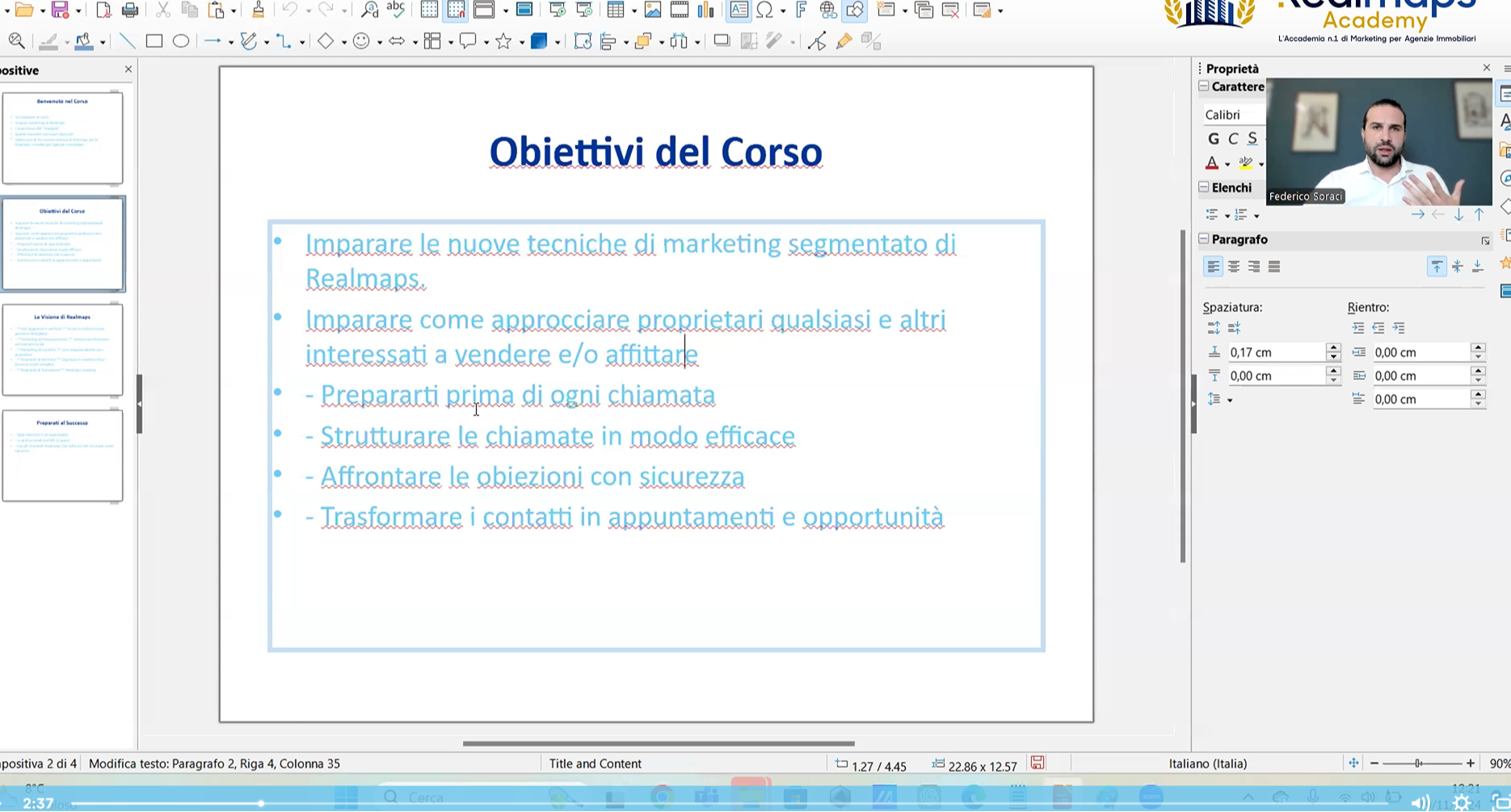The width and height of the screenshot is (1511, 812).
Task: Click the Edit Points tool icon
Action: [817, 41]
